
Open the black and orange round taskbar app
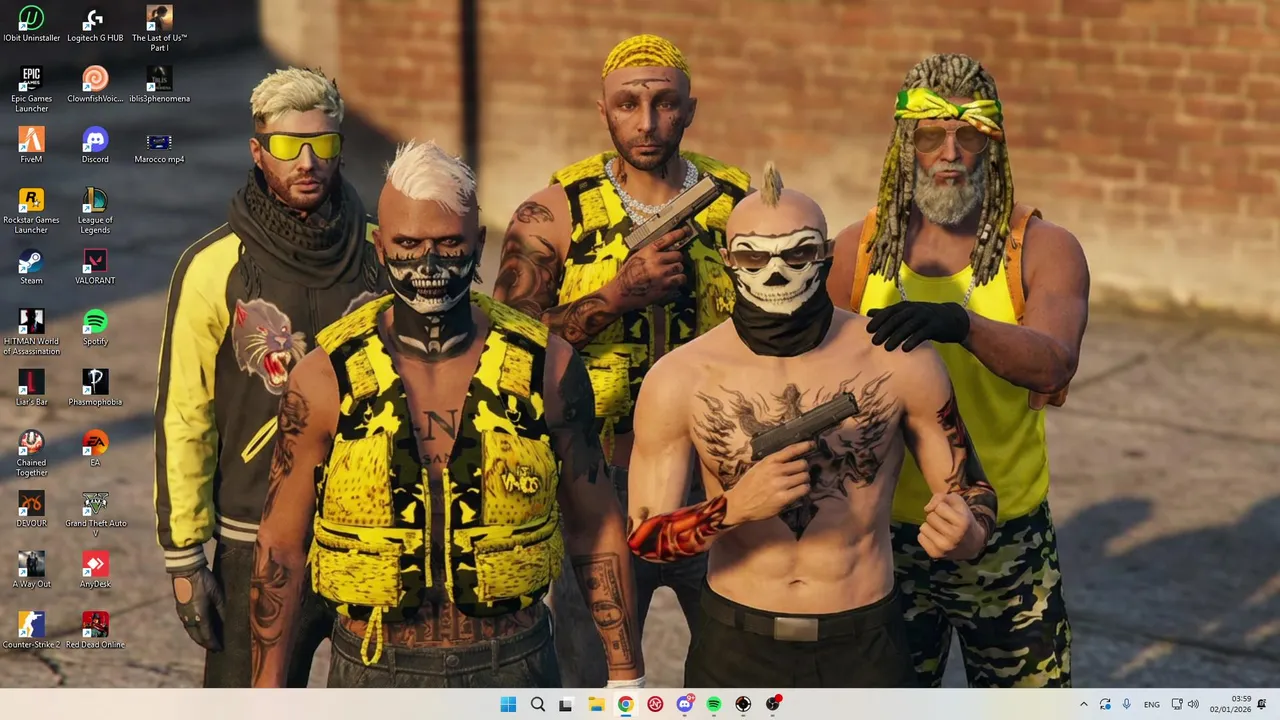(x=743, y=704)
